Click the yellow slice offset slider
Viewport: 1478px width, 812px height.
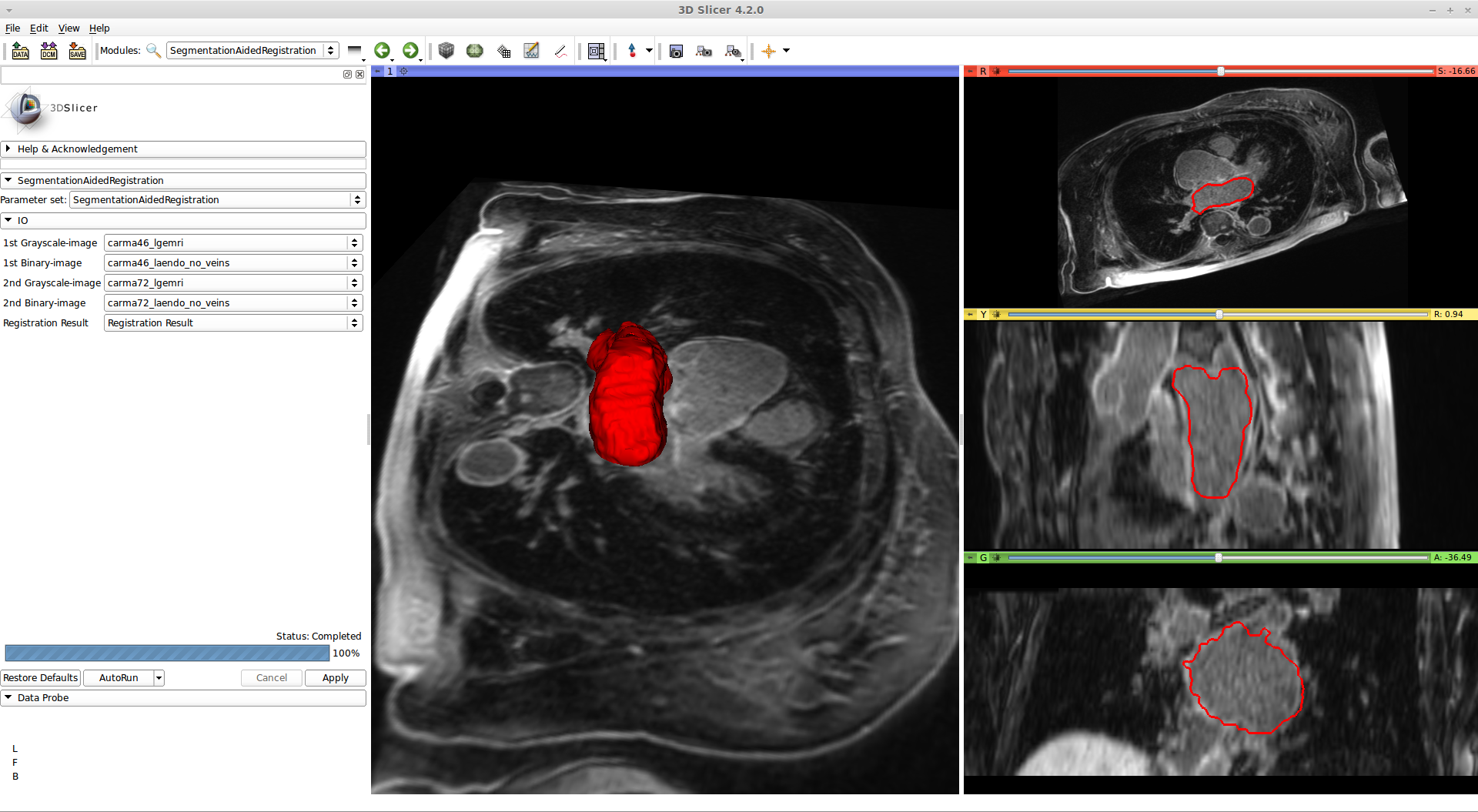coord(1219,314)
